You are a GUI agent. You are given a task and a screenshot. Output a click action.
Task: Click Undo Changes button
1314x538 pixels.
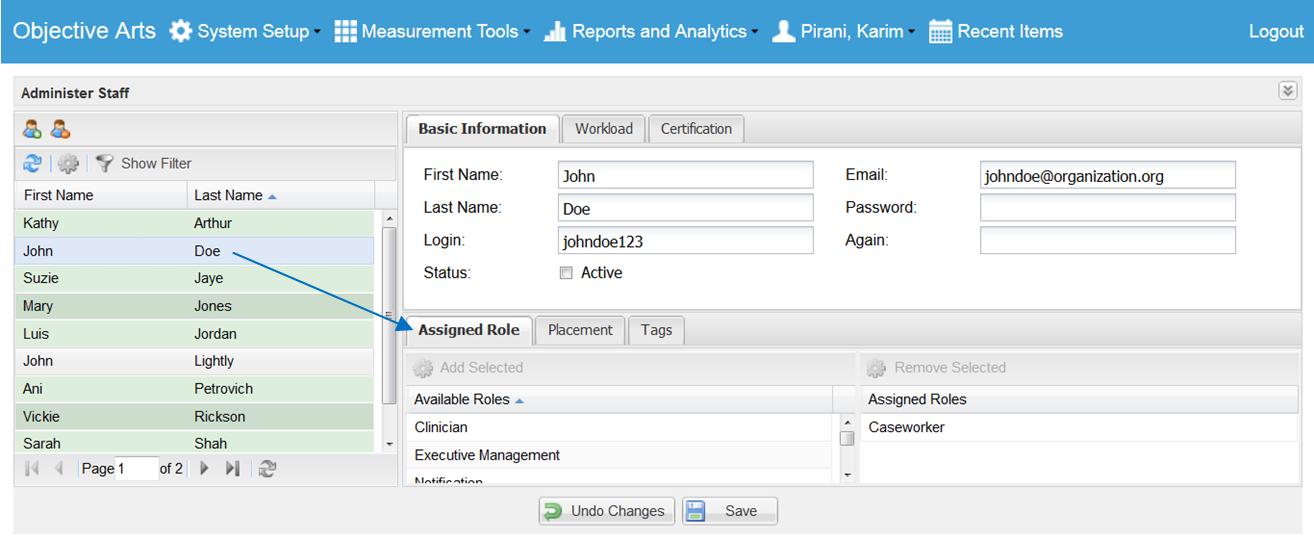(x=606, y=511)
